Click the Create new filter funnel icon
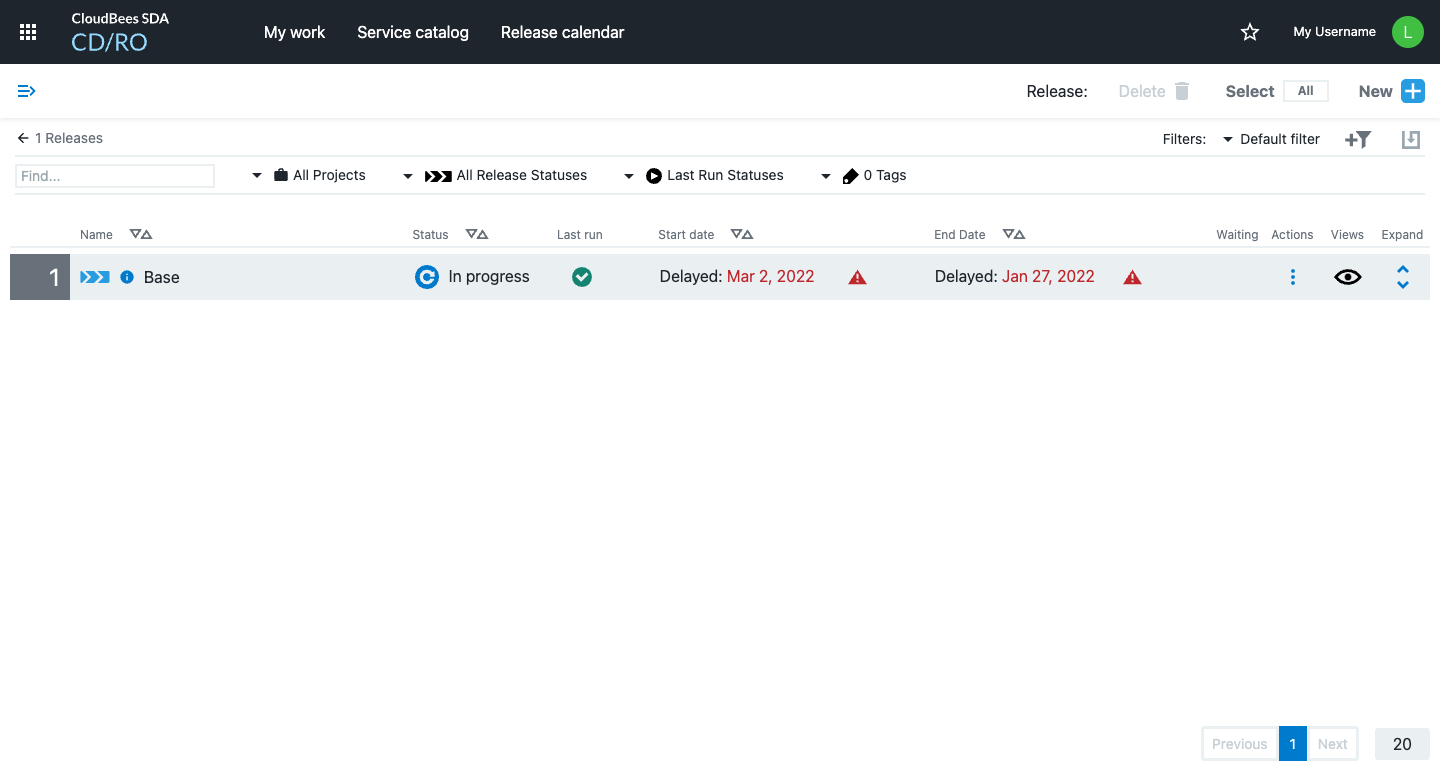 tap(1357, 139)
